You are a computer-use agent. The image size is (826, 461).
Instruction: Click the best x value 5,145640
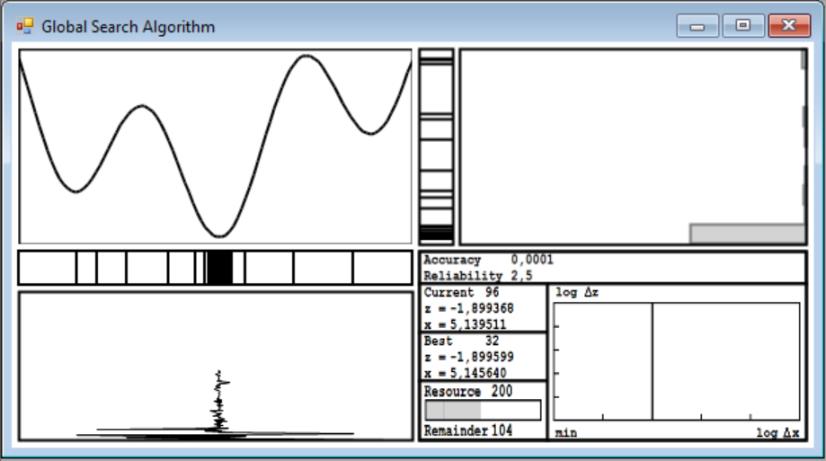(x=478, y=372)
